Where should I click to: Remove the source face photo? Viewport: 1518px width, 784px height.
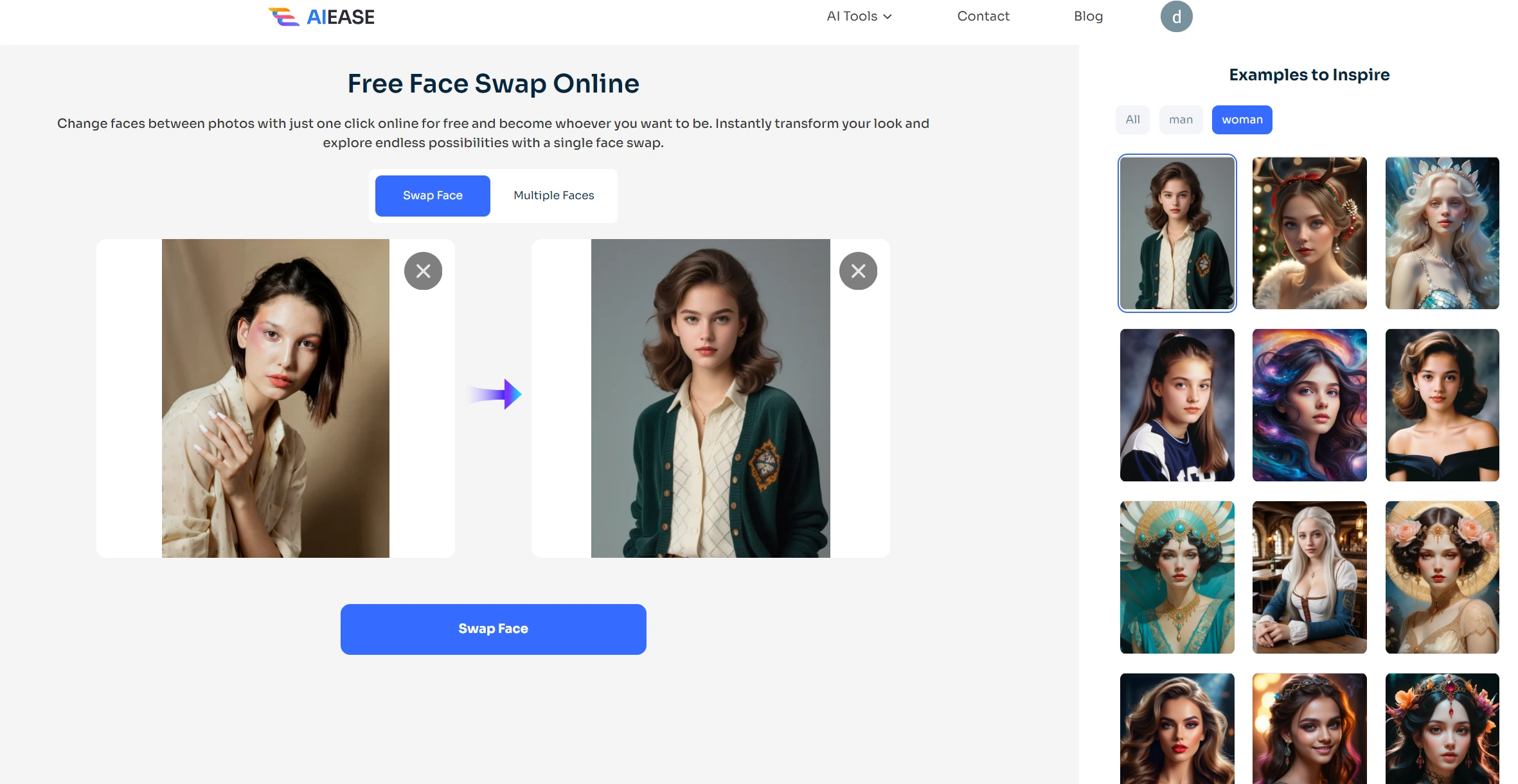[423, 271]
